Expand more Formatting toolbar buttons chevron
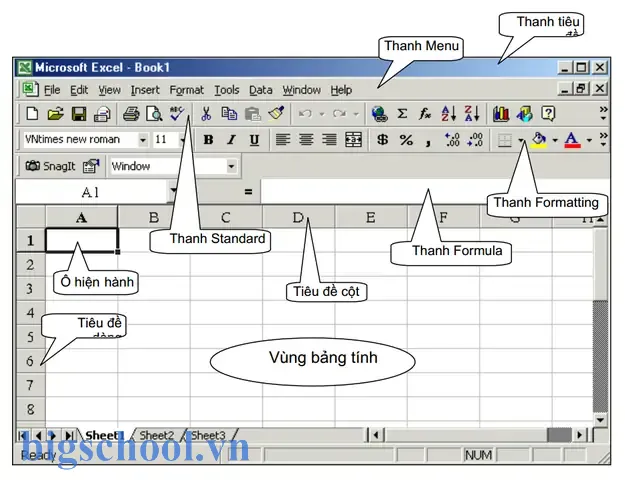 point(603,139)
